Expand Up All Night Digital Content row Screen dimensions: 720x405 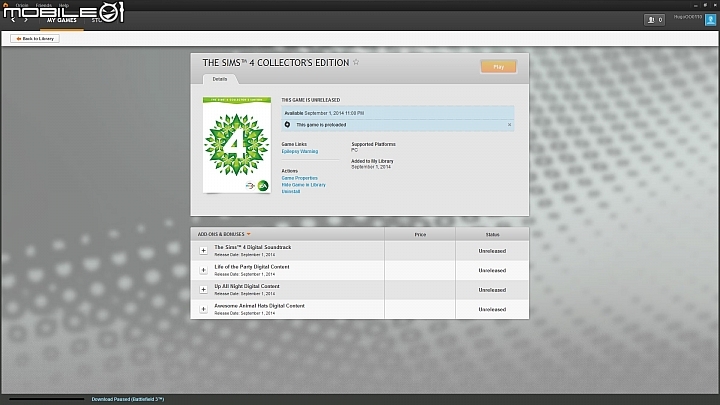click(203, 289)
